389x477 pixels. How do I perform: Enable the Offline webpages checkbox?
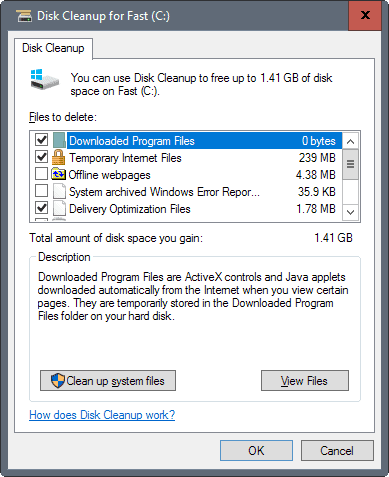click(41, 174)
